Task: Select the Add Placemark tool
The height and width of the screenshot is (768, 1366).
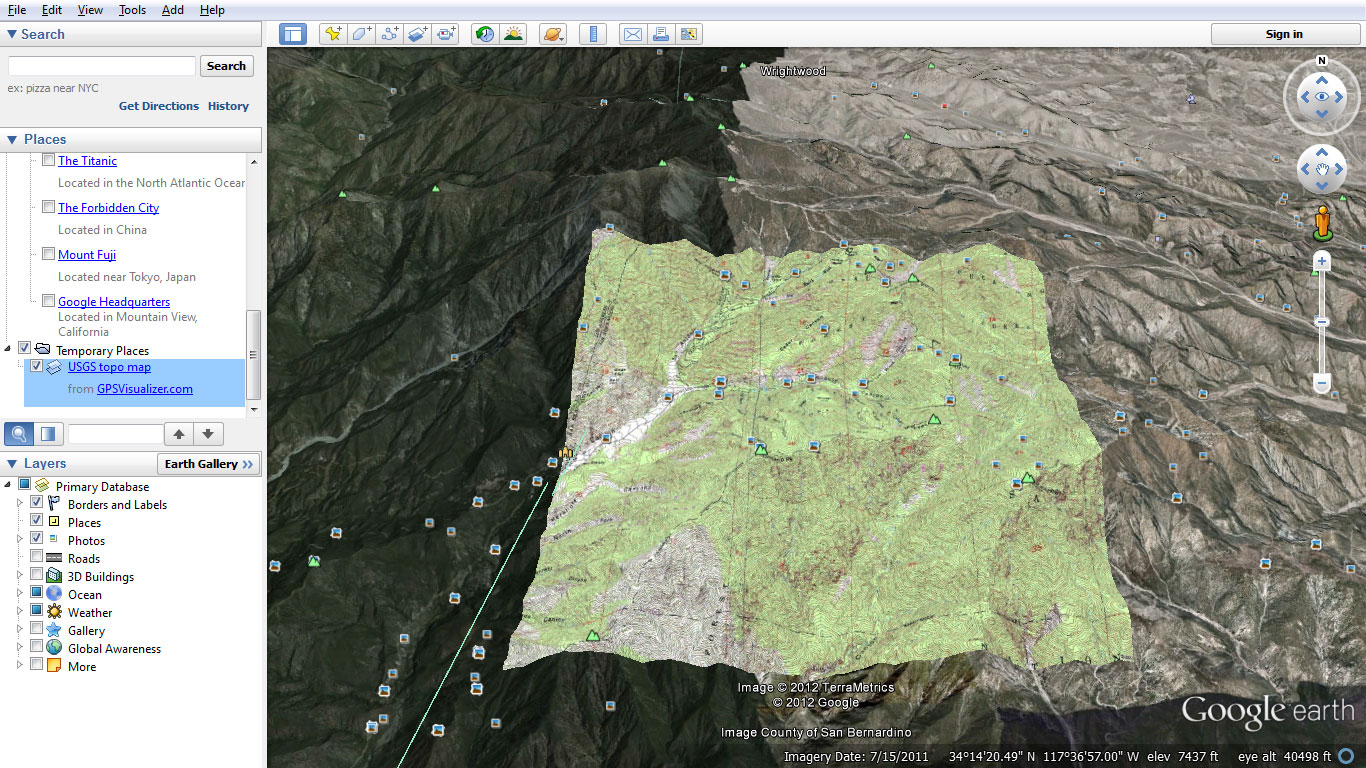Action: (332, 33)
